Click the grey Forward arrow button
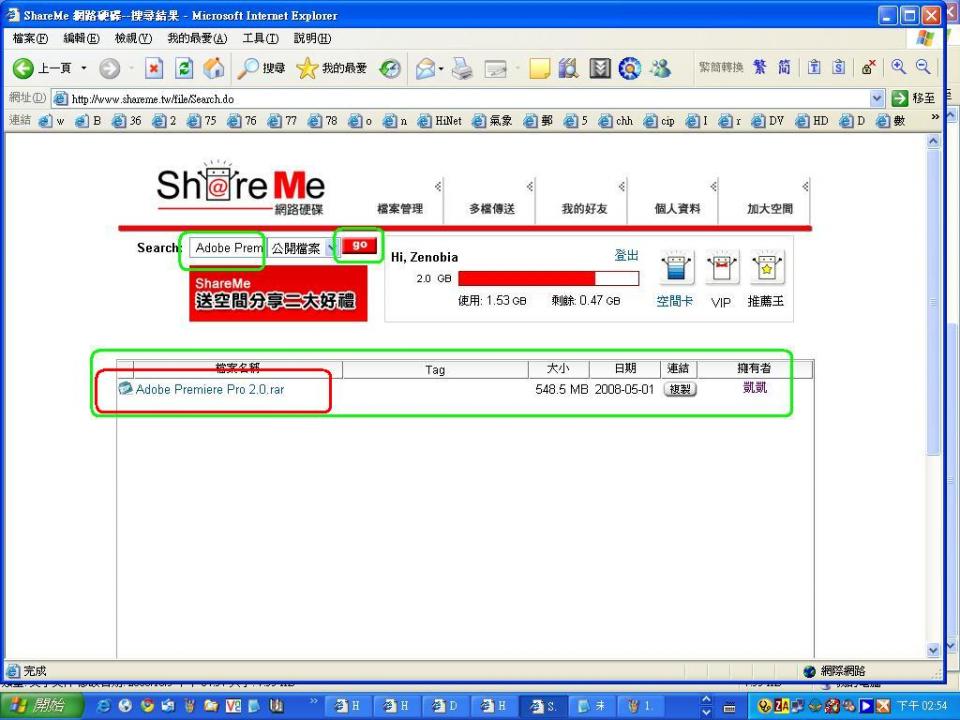960x720 pixels. pyautogui.click(x=110, y=68)
